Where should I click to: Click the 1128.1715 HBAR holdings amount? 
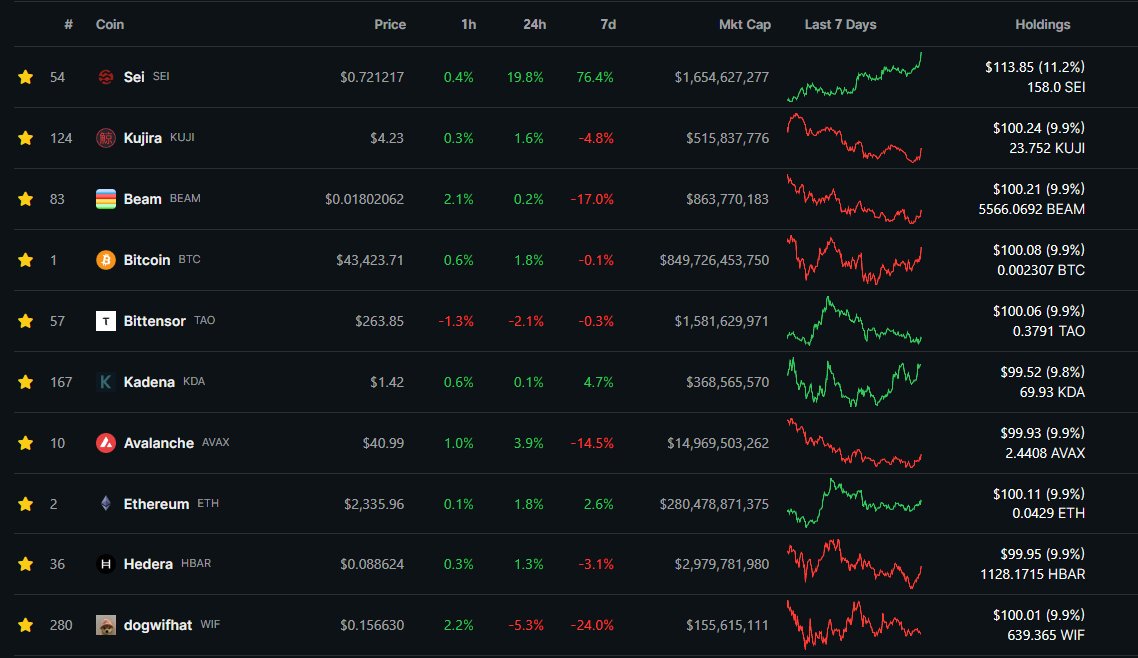[1033, 574]
